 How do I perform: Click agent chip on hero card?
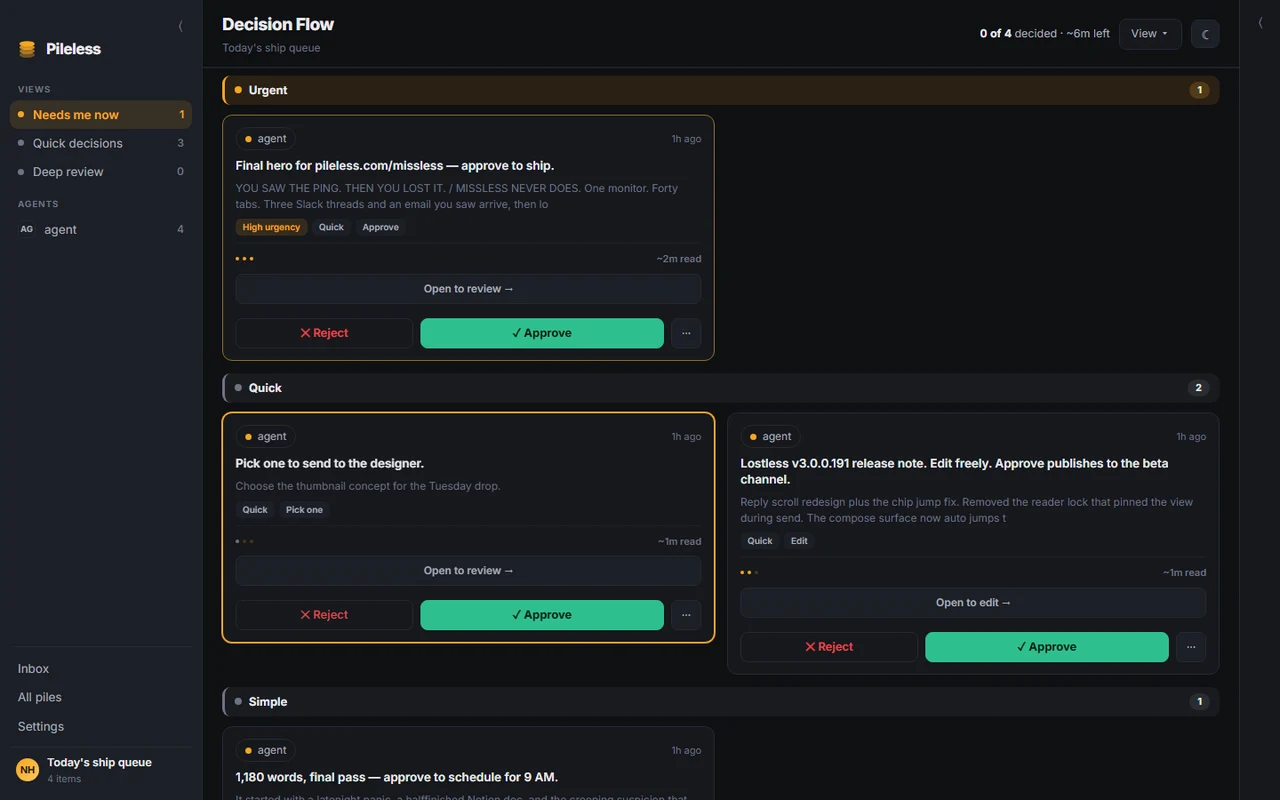(x=265, y=139)
